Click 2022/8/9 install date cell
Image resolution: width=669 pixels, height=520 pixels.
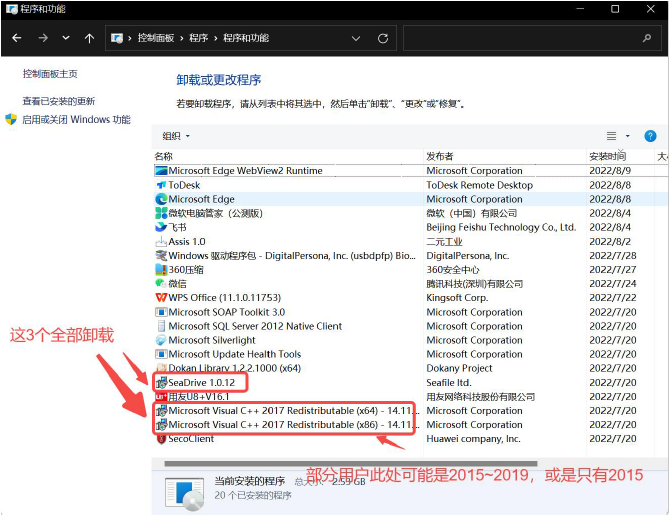[610, 171]
